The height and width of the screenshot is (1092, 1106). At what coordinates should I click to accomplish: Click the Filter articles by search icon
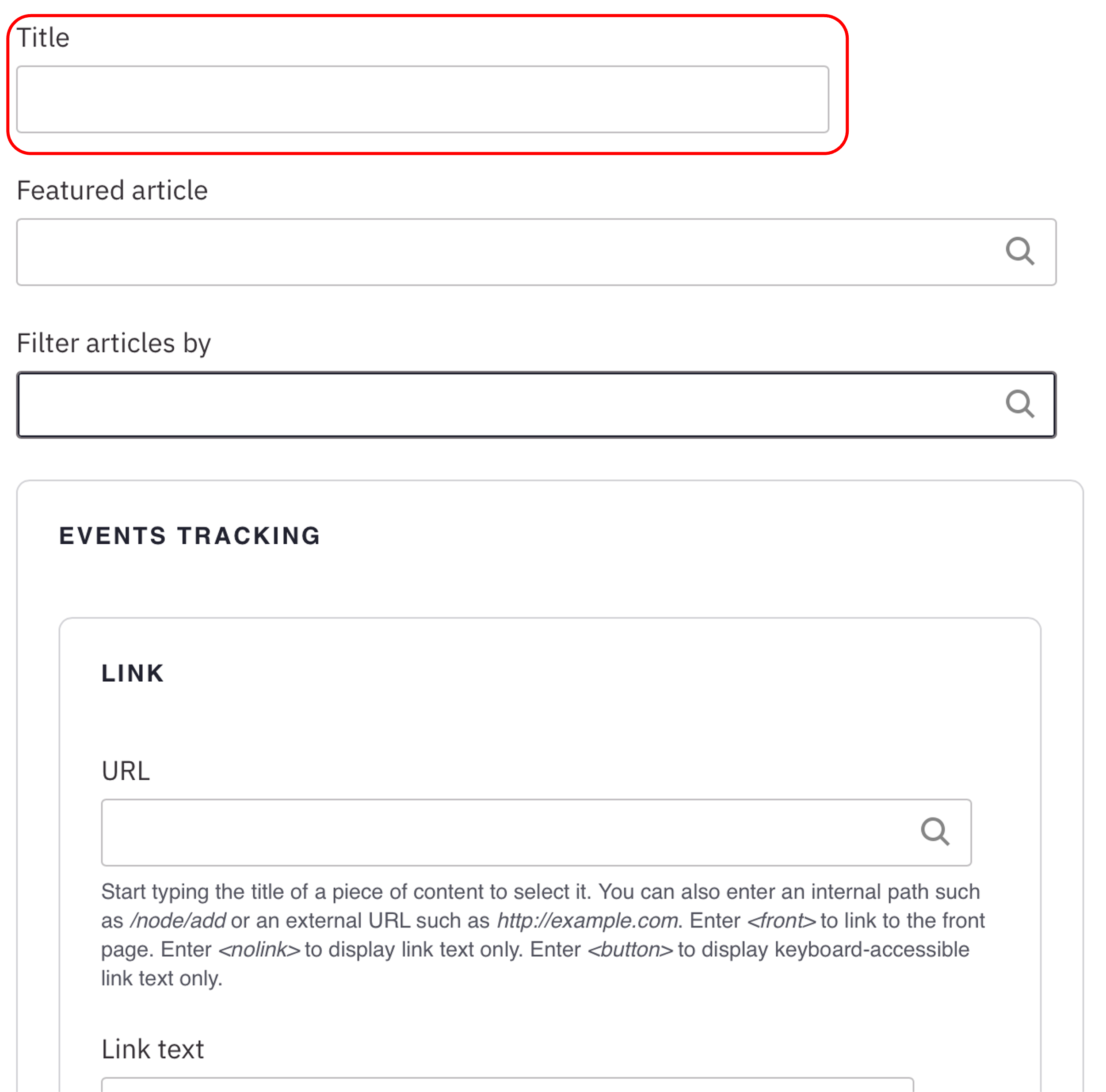click(1019, 404)
